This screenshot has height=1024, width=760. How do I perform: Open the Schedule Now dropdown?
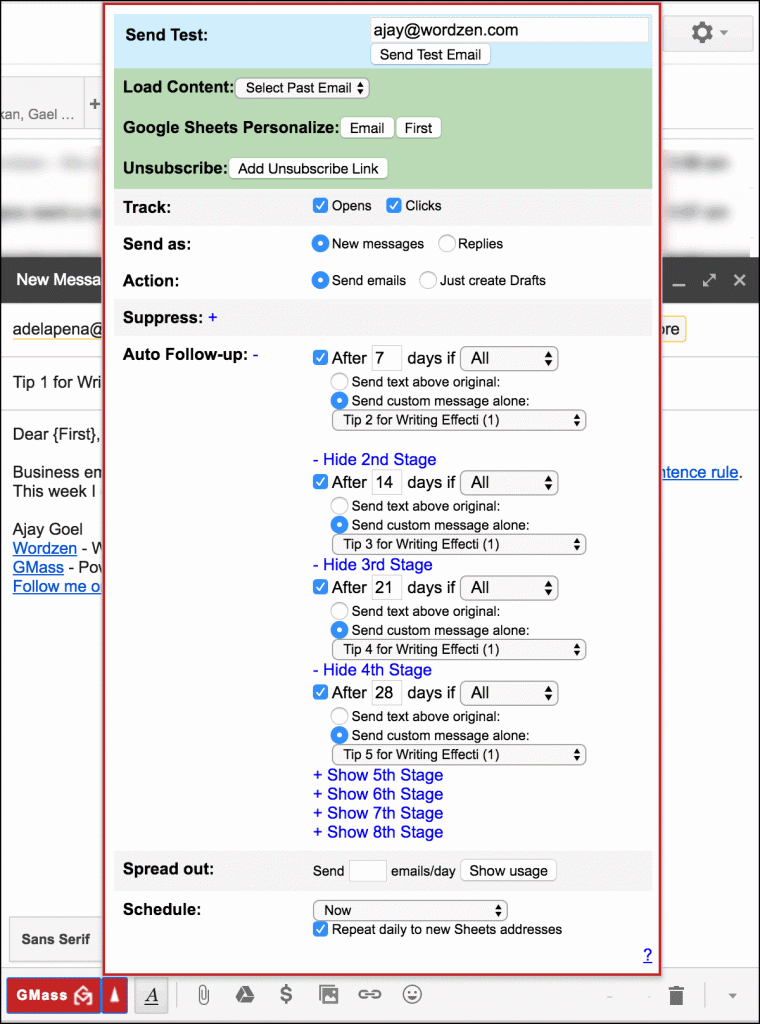click(x=410, y=910)
